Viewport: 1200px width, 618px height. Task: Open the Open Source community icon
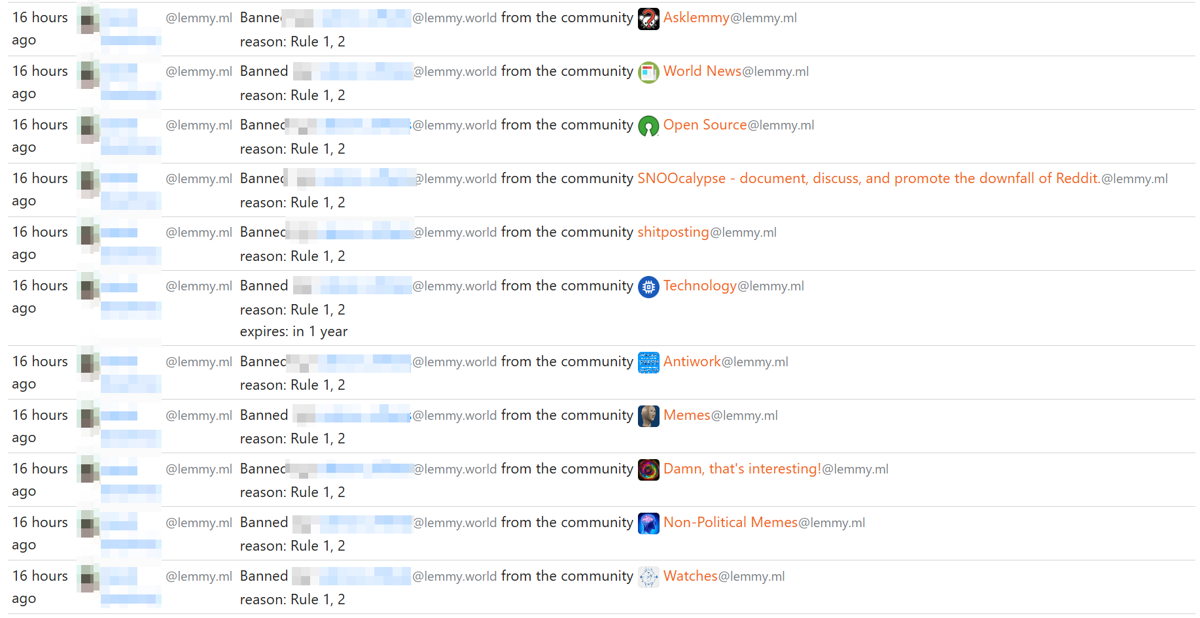(x=649, y=126)
